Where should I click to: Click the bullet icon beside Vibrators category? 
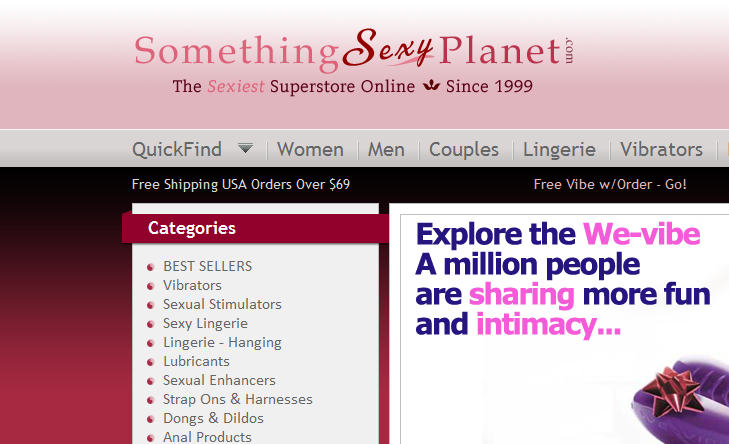150,286
